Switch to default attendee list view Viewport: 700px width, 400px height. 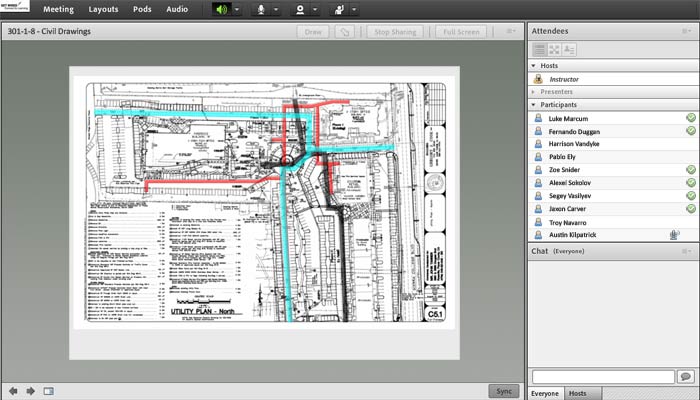538,49
